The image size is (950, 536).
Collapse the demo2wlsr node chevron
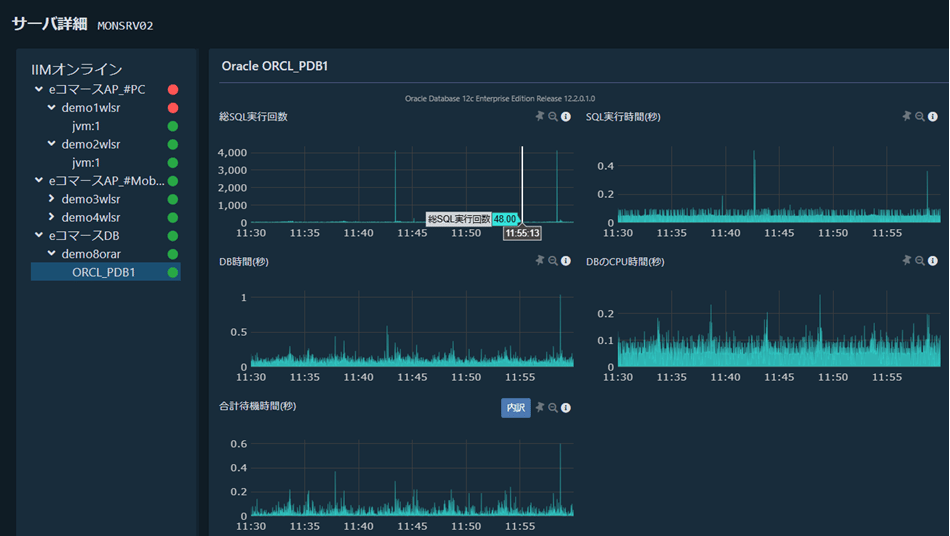(x=51, y=144)
